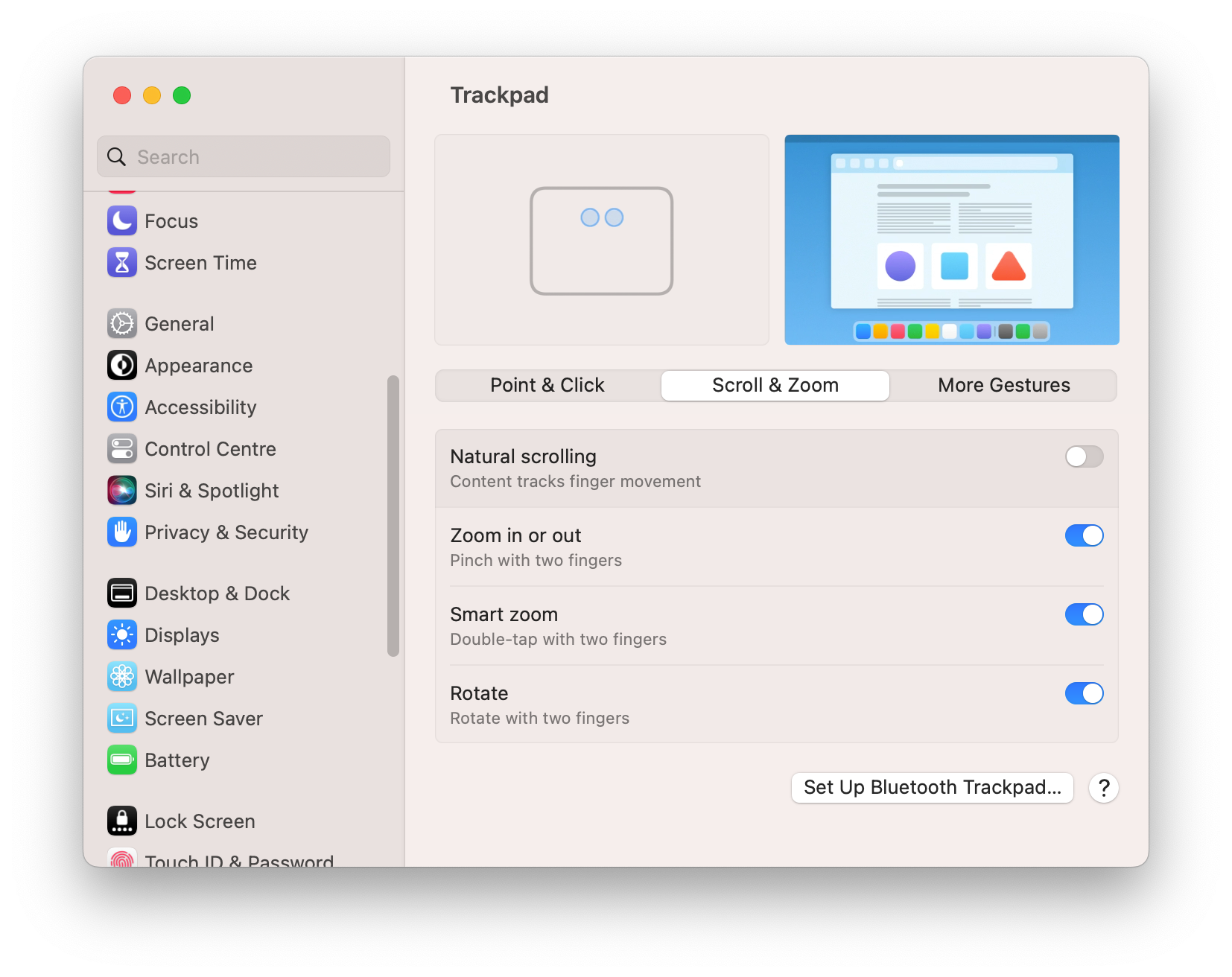
Task: Click the 'Accessibility' sidebar label
Action: (200, 407)
